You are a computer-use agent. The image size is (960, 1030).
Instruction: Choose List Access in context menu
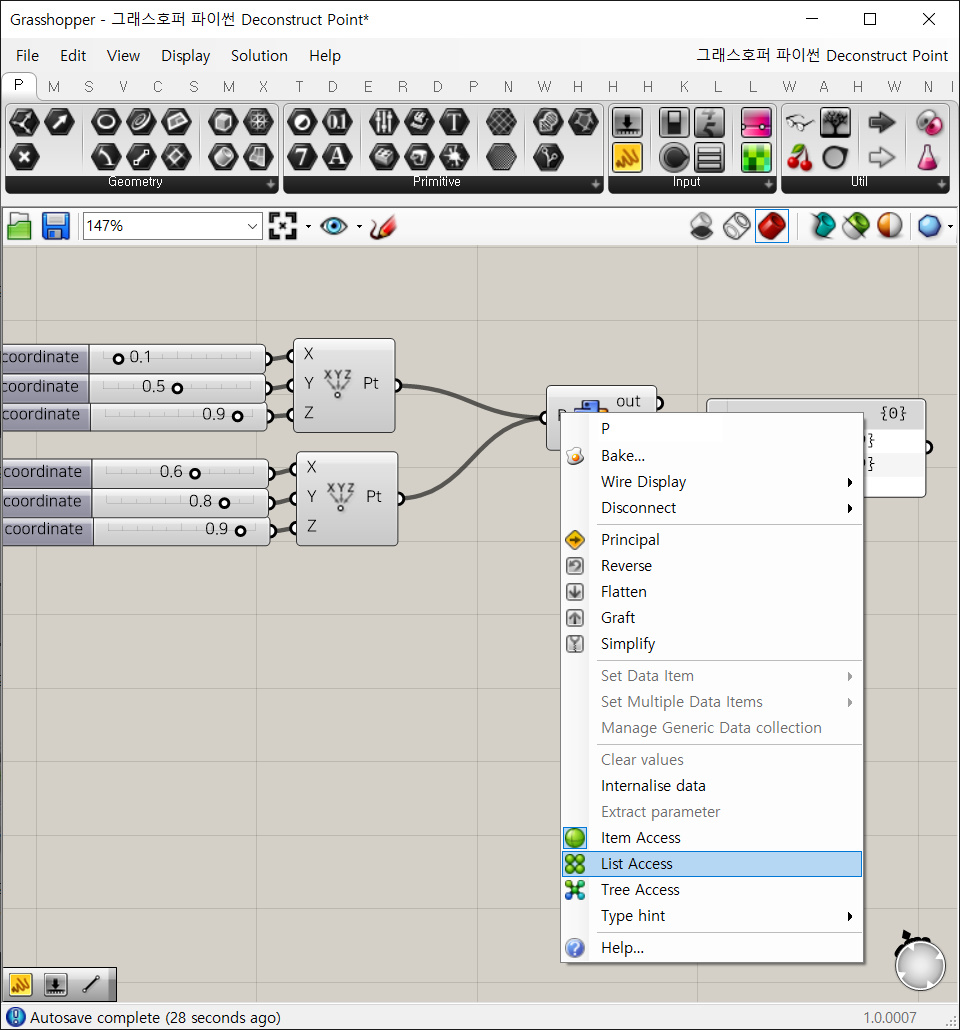(x=712, y=864)
